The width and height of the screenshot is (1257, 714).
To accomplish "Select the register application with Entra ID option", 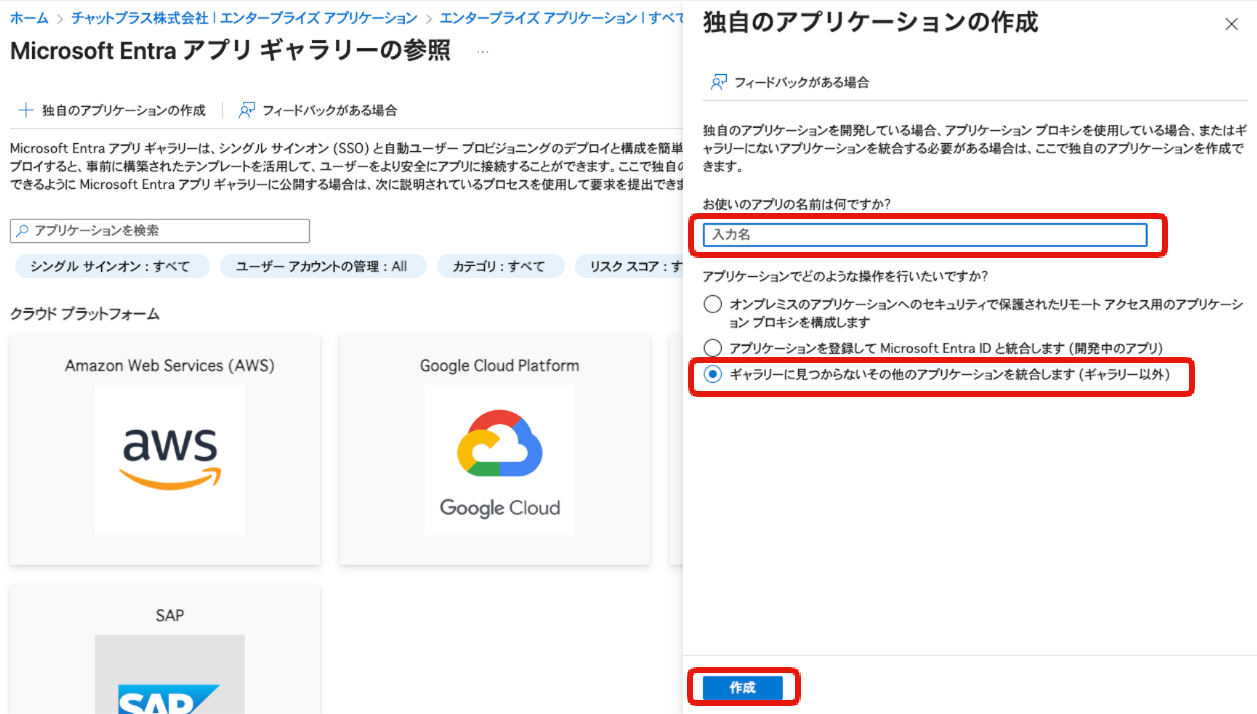I will coord(712,348).
